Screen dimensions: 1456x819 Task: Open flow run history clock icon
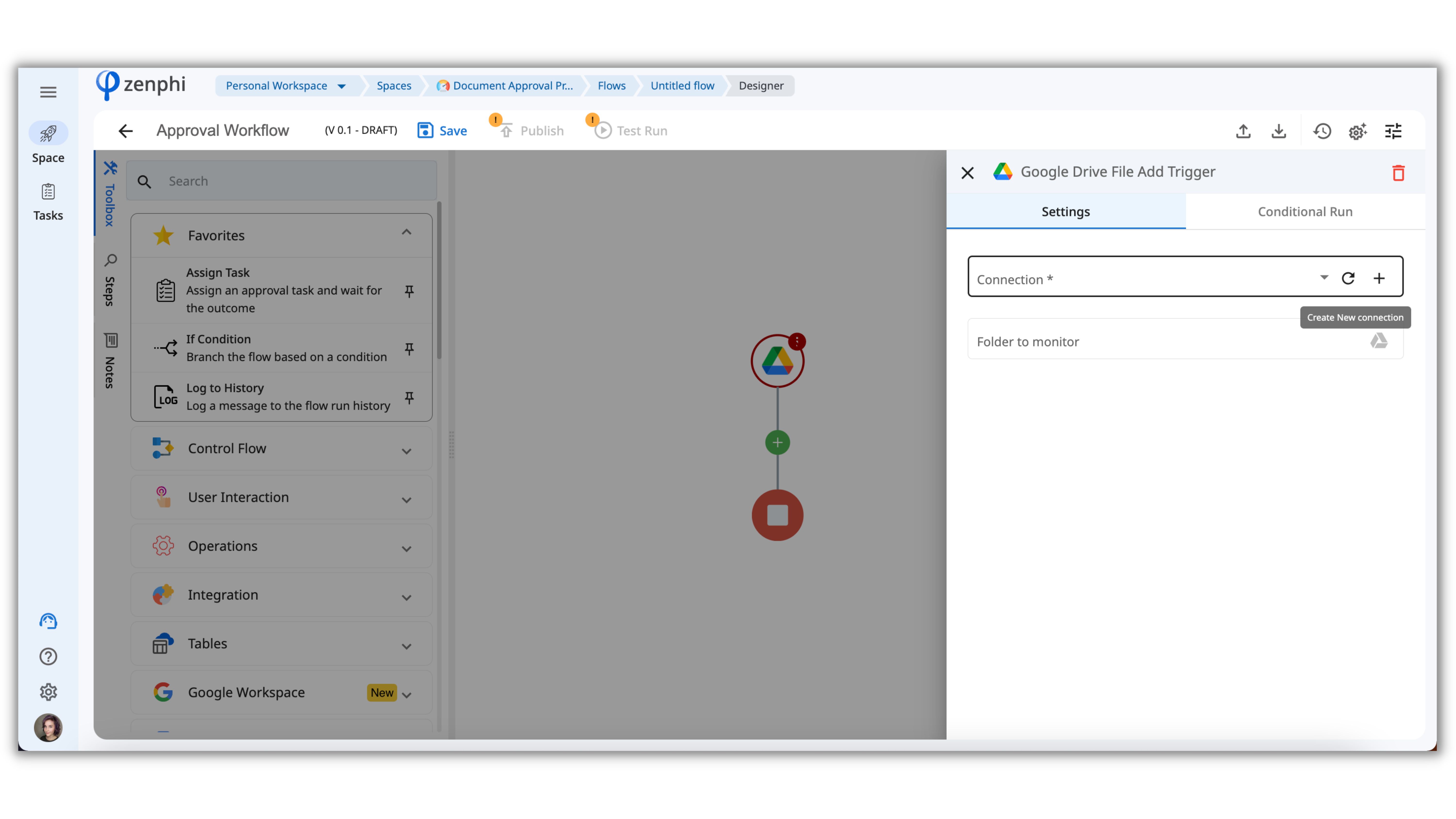(x=1322, y=131)
